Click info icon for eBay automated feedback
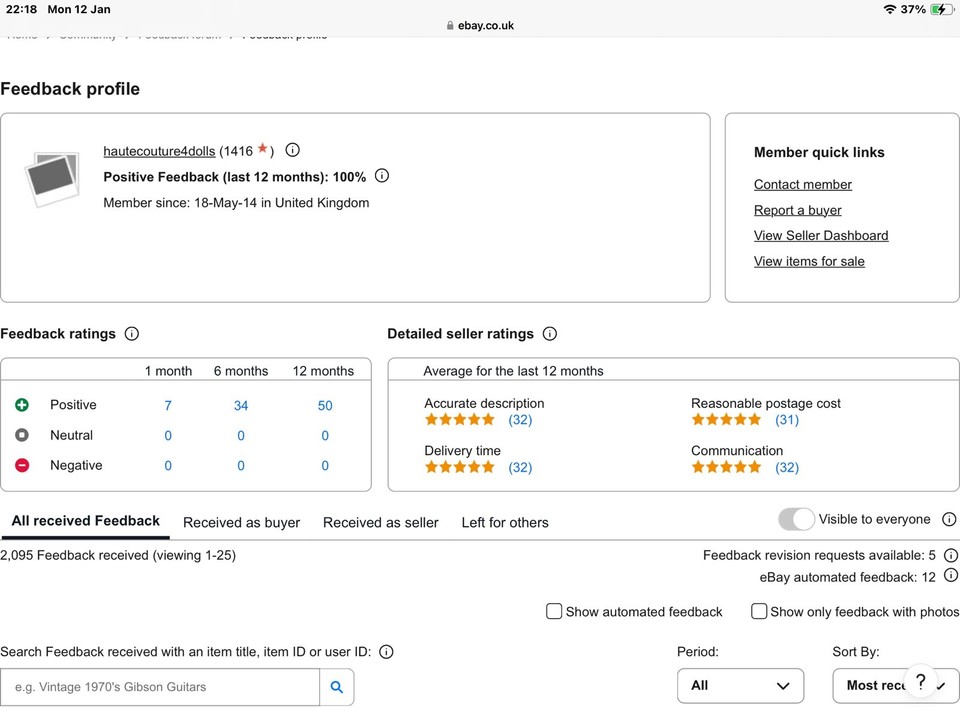Screen dimensions: 960x720 pos(951,576)
